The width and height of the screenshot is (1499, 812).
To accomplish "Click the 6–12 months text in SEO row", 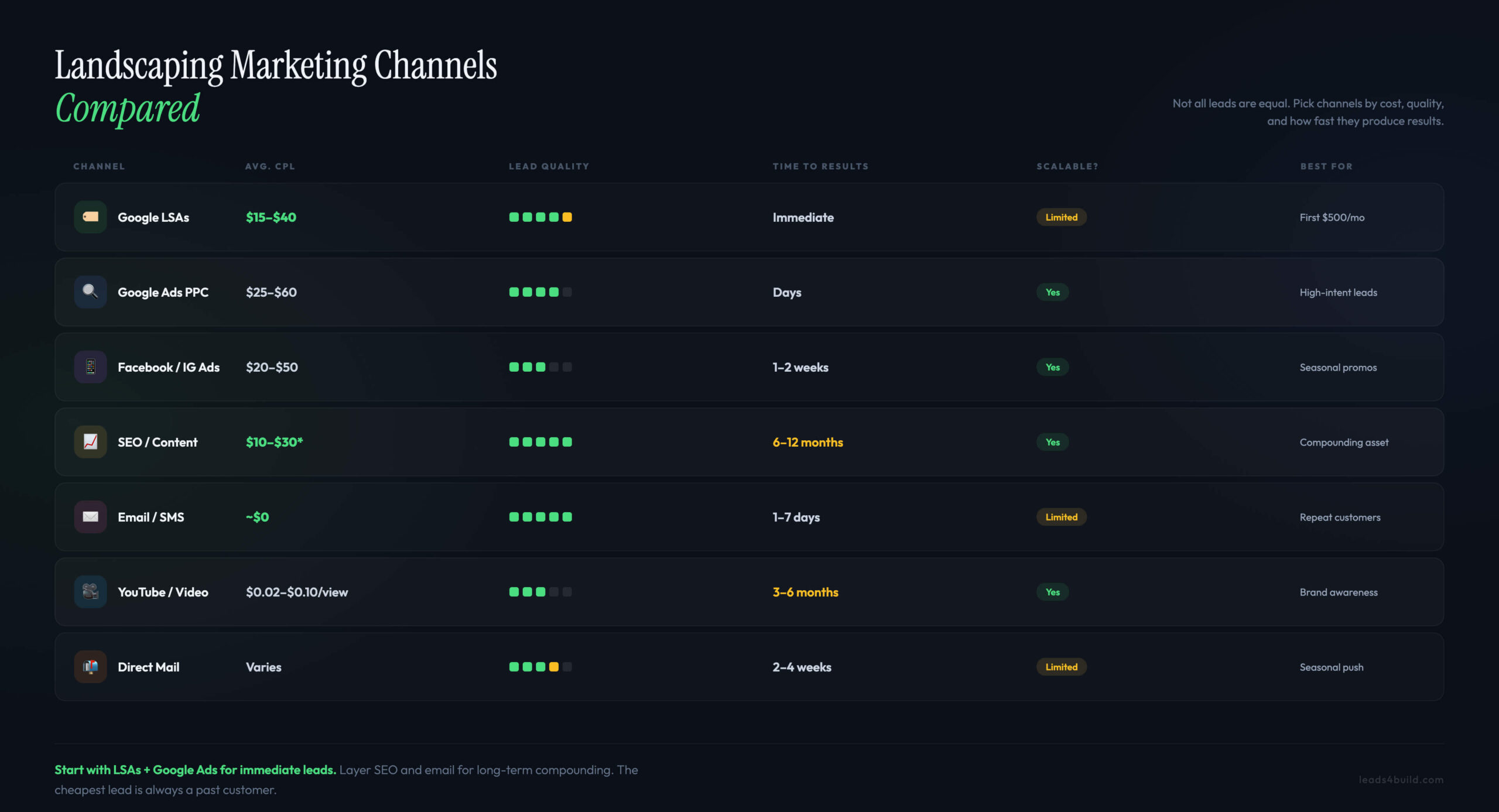I will click(x=807, y=442).
